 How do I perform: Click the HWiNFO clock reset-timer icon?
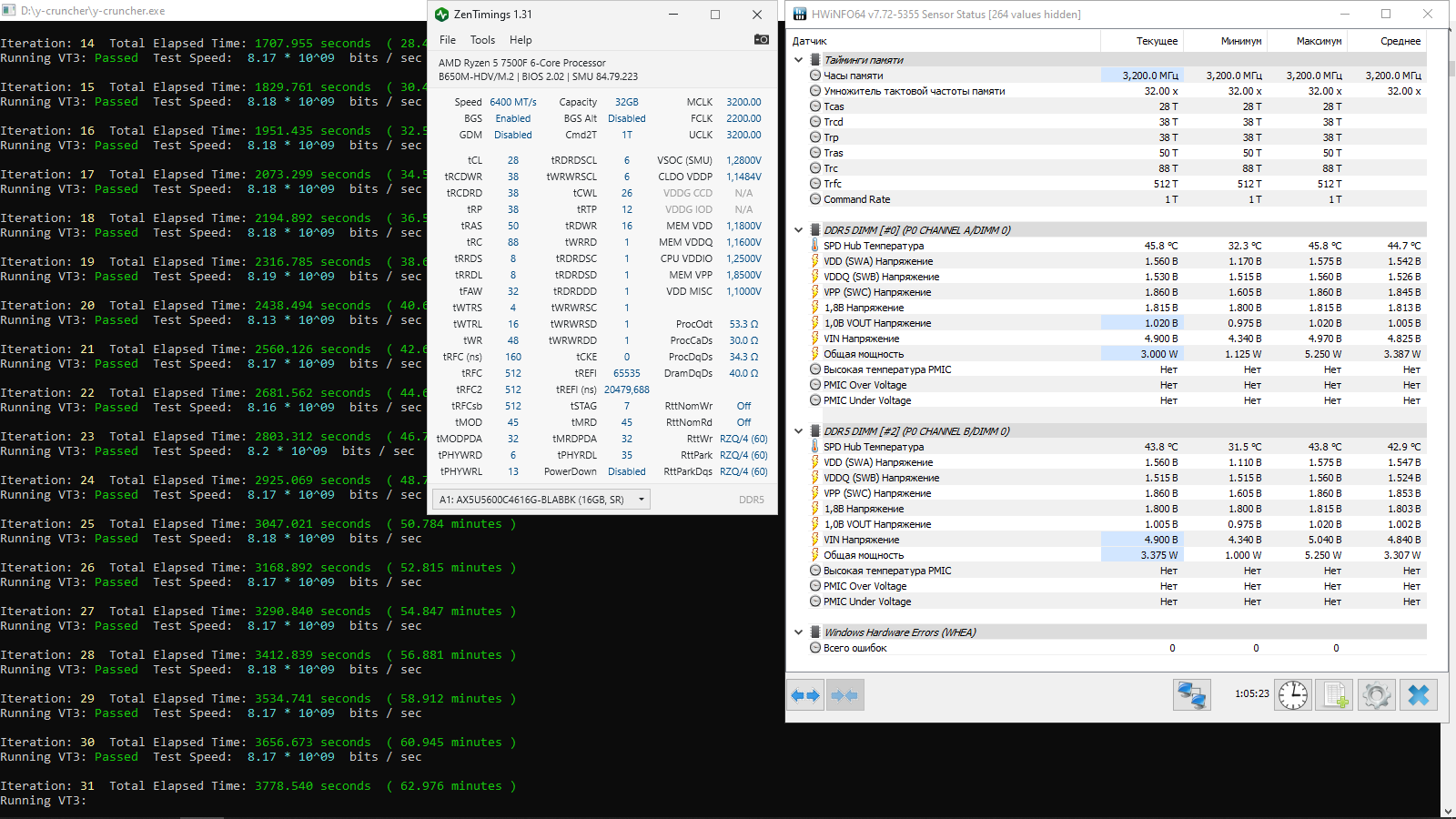tap(1292, 695)
